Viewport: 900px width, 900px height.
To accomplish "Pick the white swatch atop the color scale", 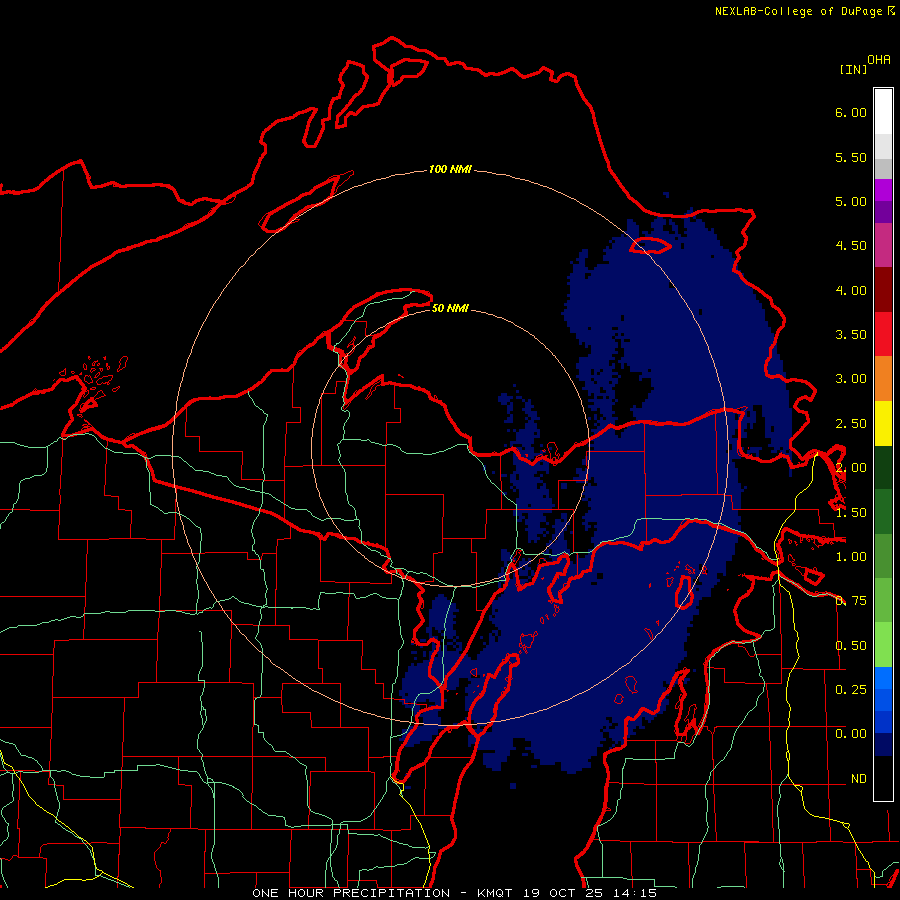I will 883,112.
